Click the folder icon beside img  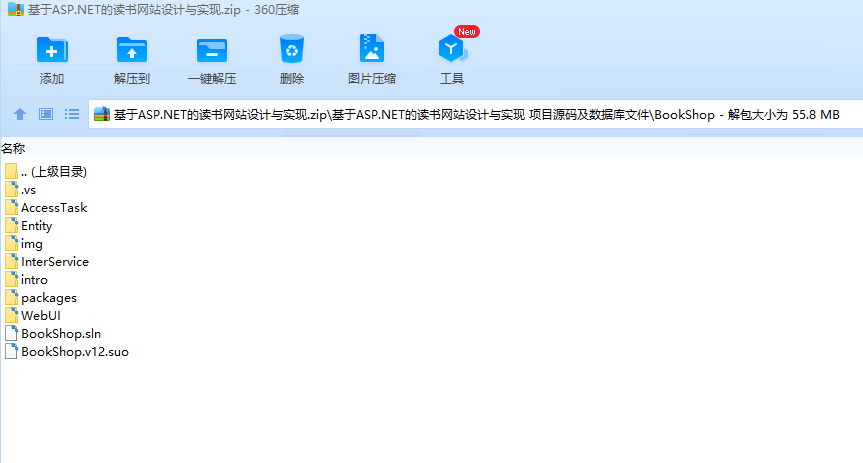pyautogui.click(x=11, y=243)
